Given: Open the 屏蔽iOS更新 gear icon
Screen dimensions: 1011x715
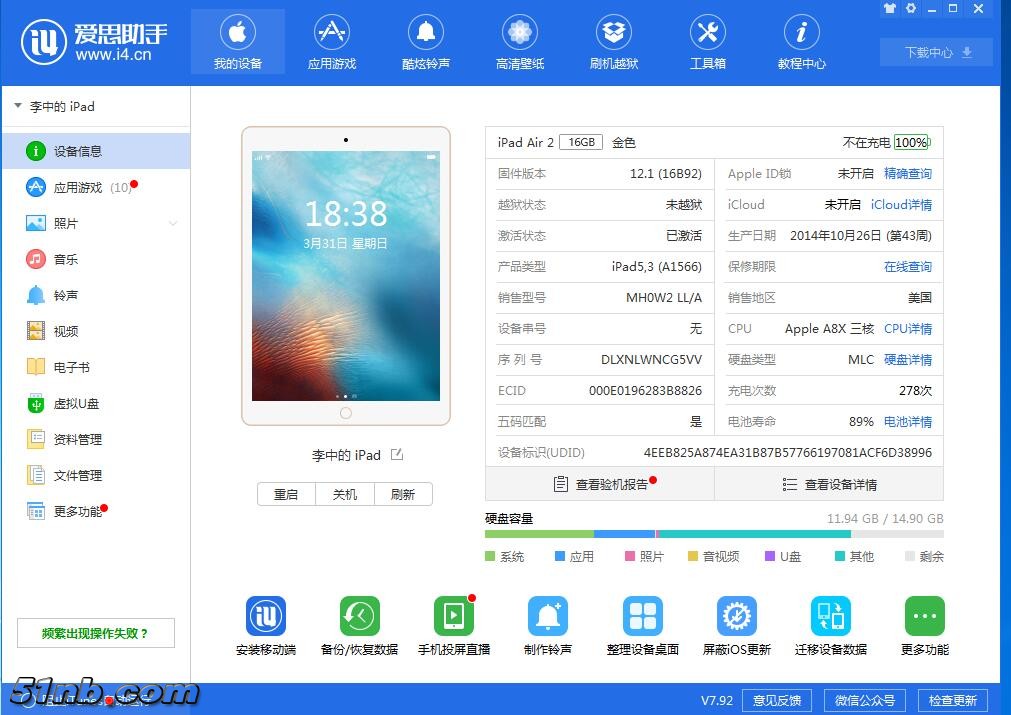Looking at the screenshot, I should (736, 616).
